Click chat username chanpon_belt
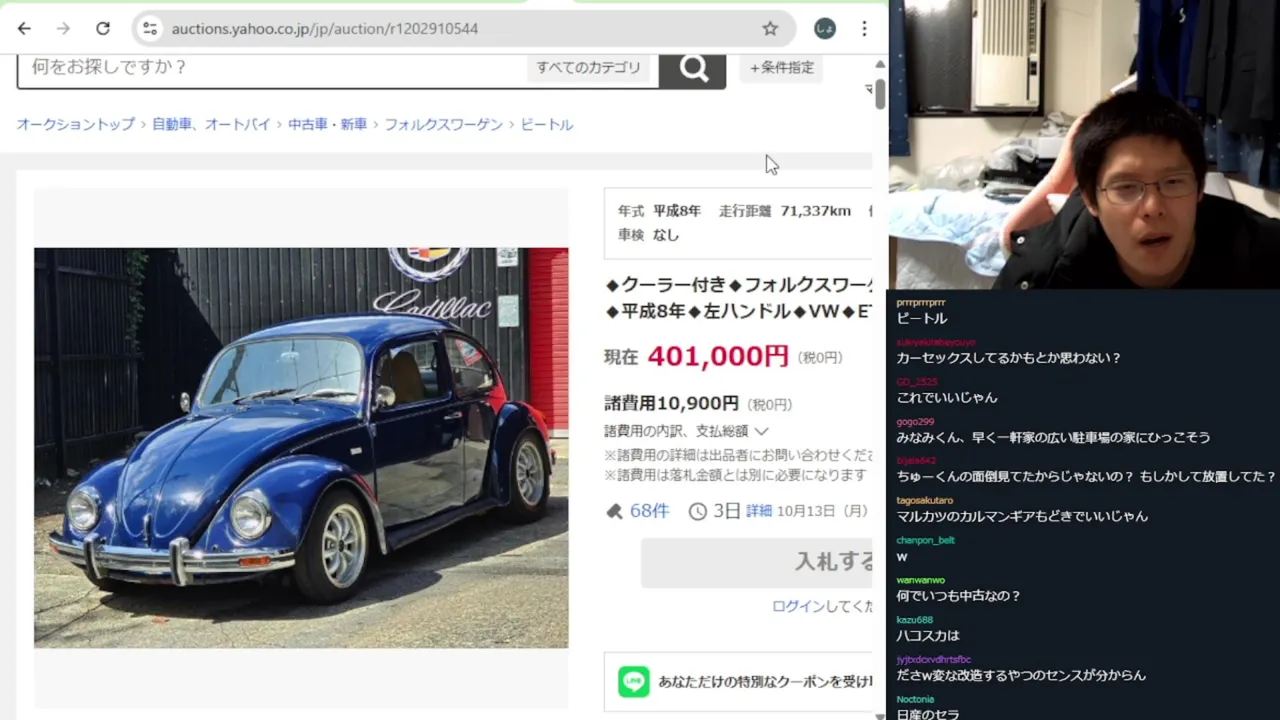This screenshot has height=720, width=1280. pyautogui.click(x=925, y=540)
